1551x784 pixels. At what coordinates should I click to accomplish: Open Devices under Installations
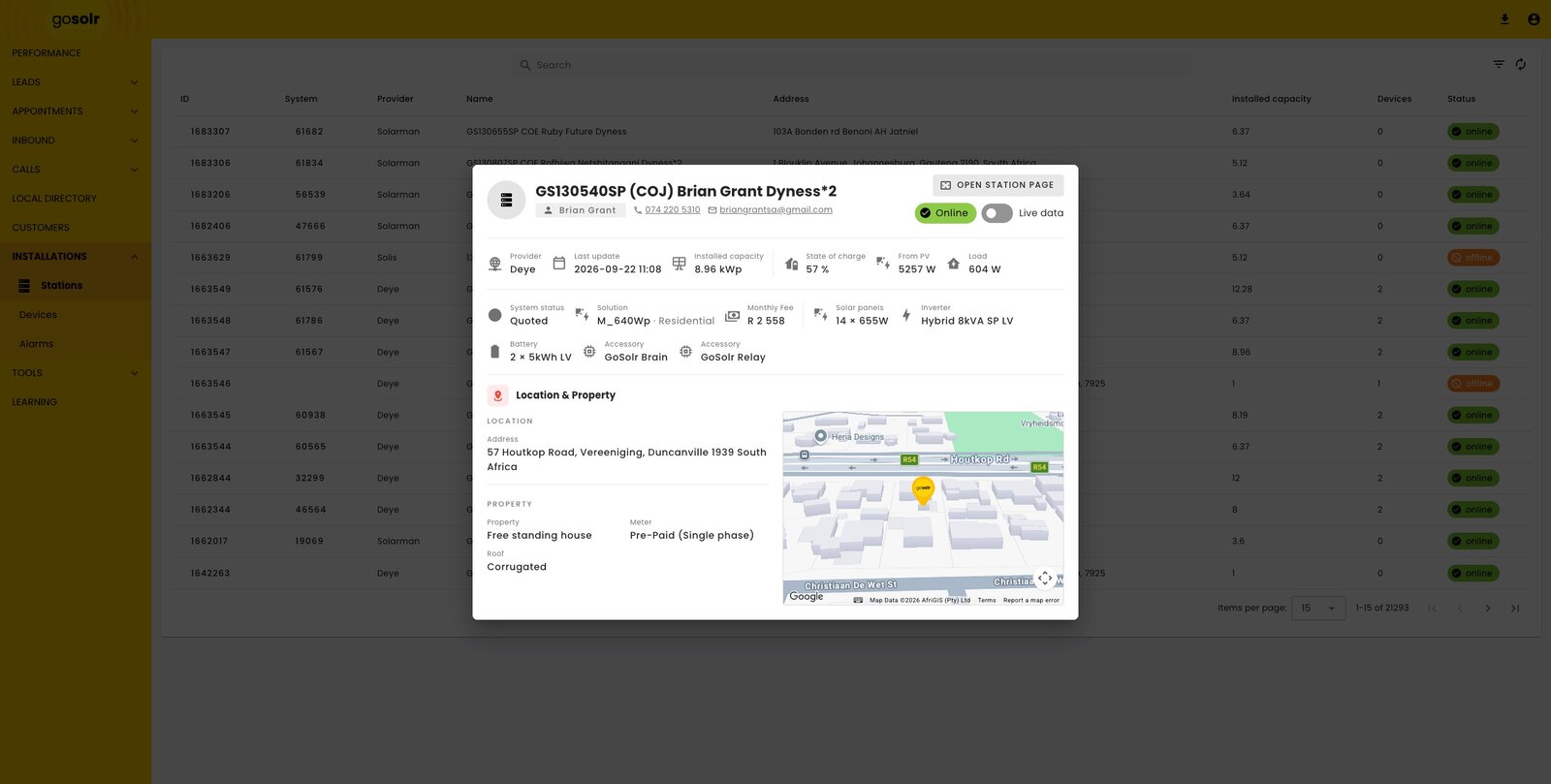(x=38, y=315)
